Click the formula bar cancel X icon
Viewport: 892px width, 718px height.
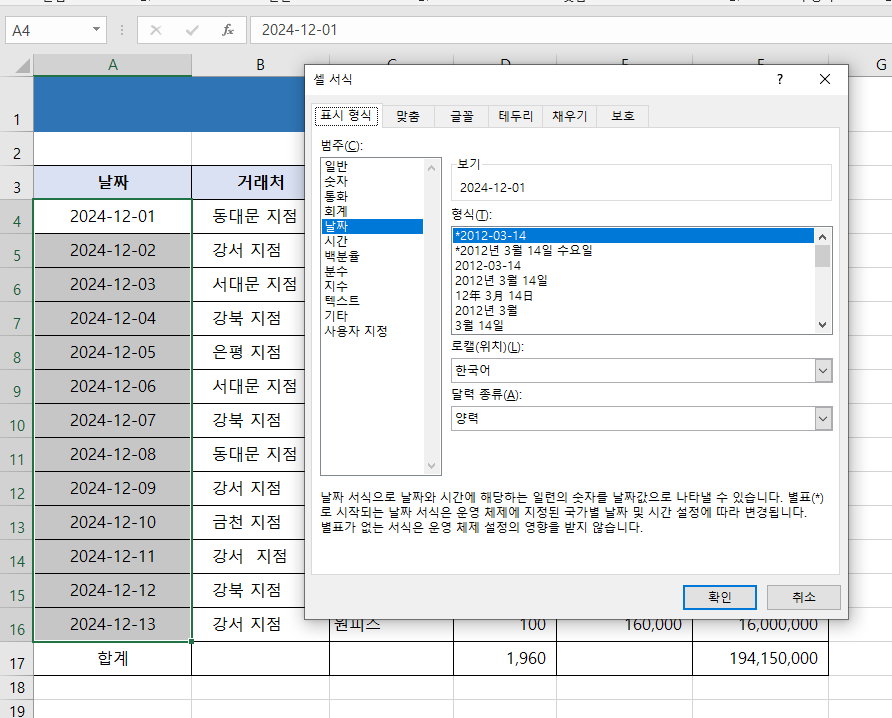pos(155,30)
